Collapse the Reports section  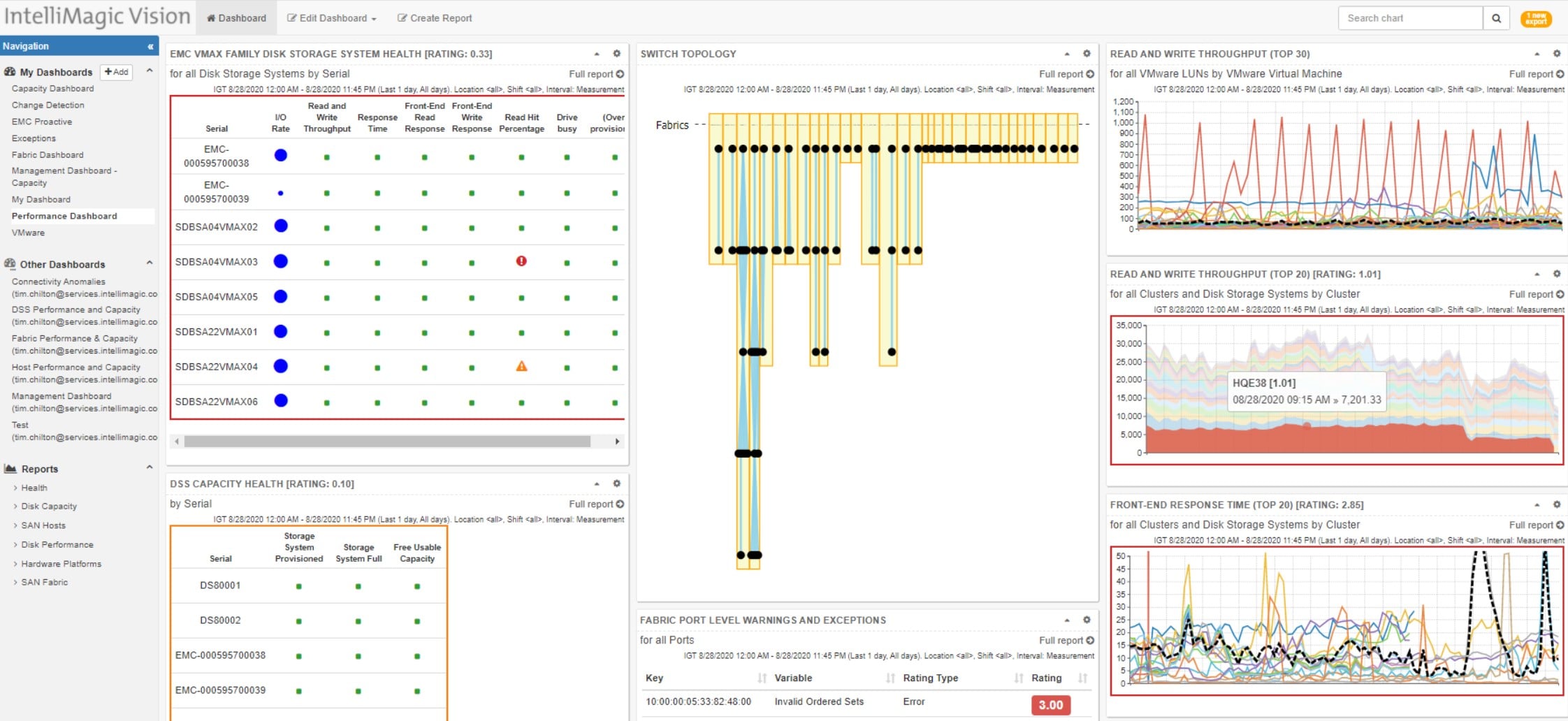150,468
